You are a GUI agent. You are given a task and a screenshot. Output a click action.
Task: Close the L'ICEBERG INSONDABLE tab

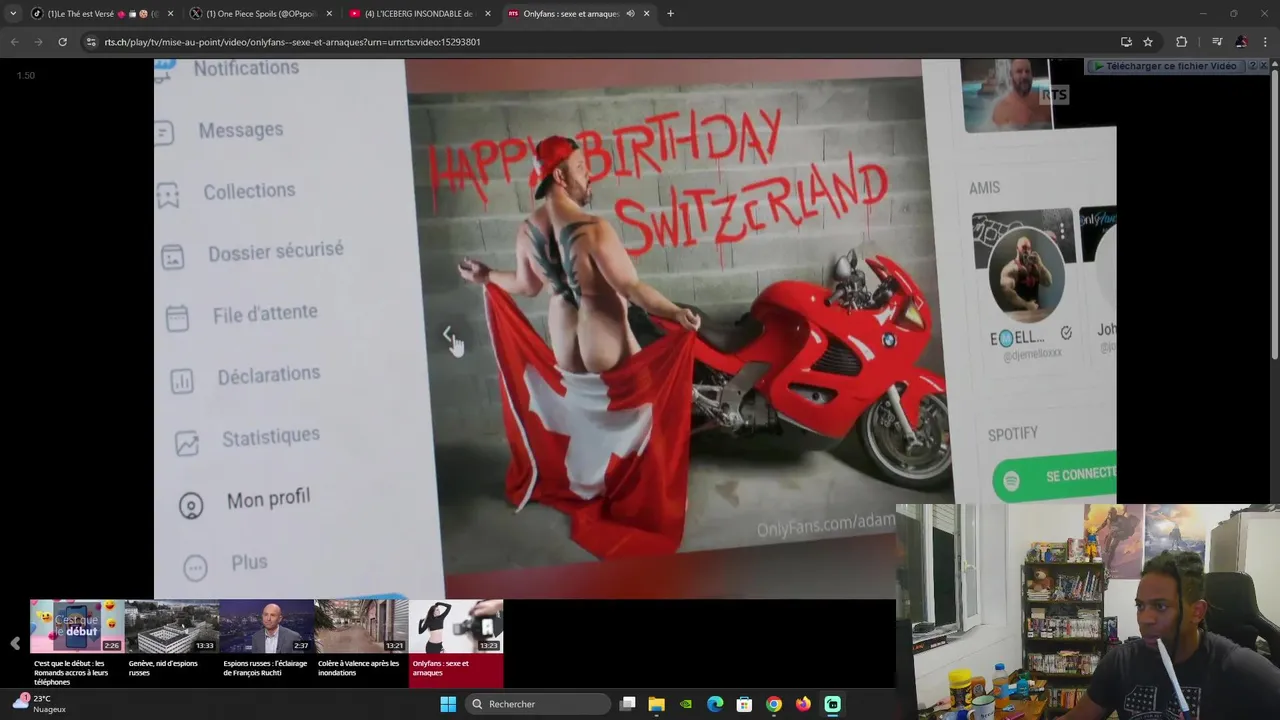point(488,14)
